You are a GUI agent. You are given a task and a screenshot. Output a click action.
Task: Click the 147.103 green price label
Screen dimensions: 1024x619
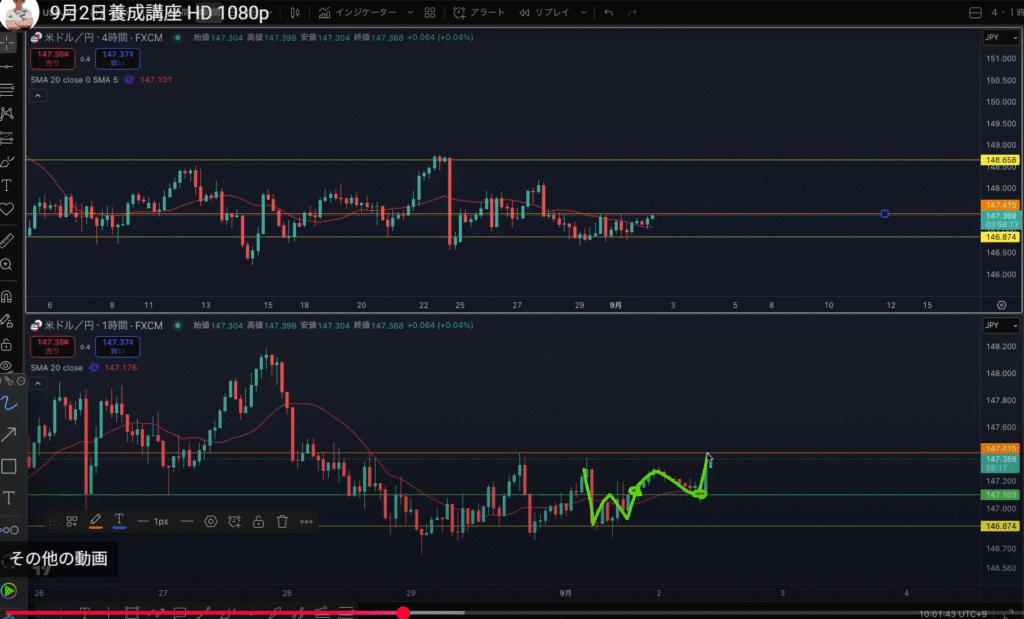(x=1000, y=495)
